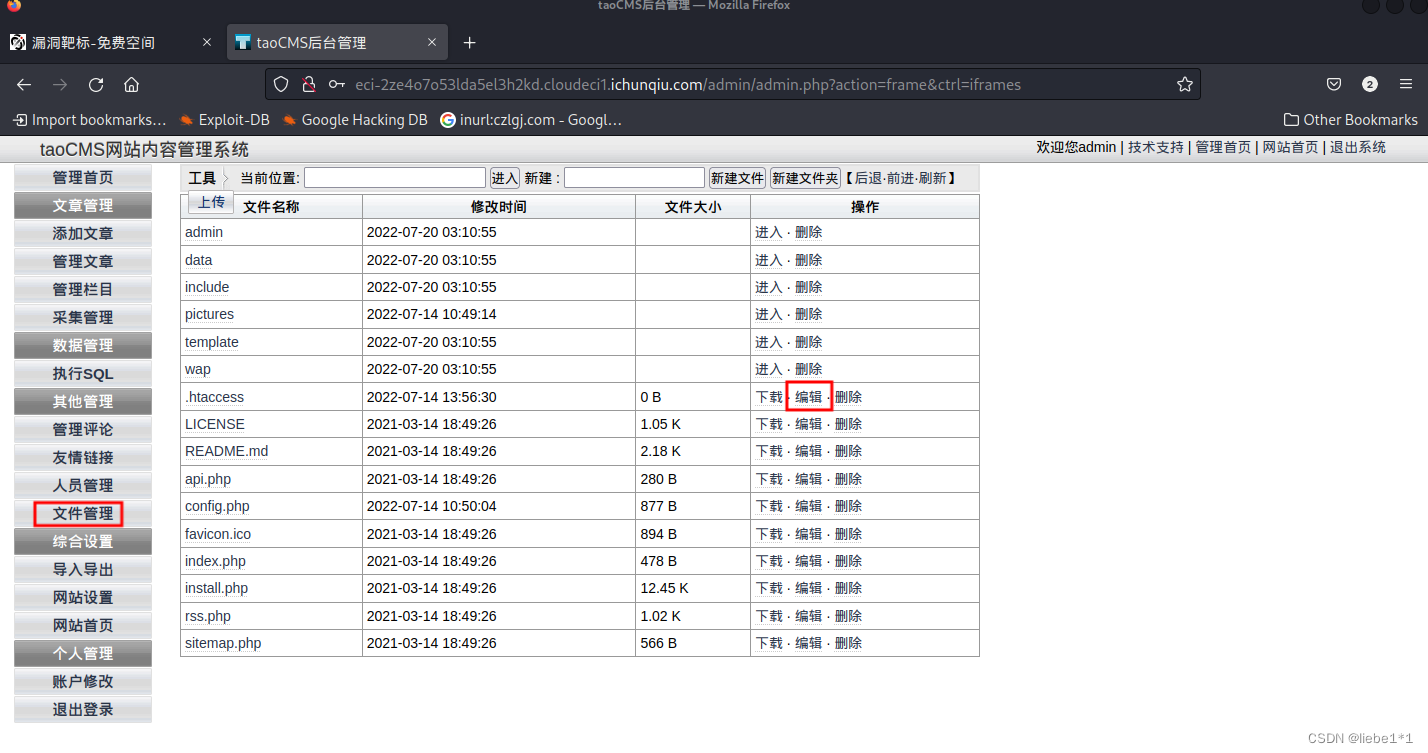Select the taoCMS后台管理 tab

pos(311,43)
